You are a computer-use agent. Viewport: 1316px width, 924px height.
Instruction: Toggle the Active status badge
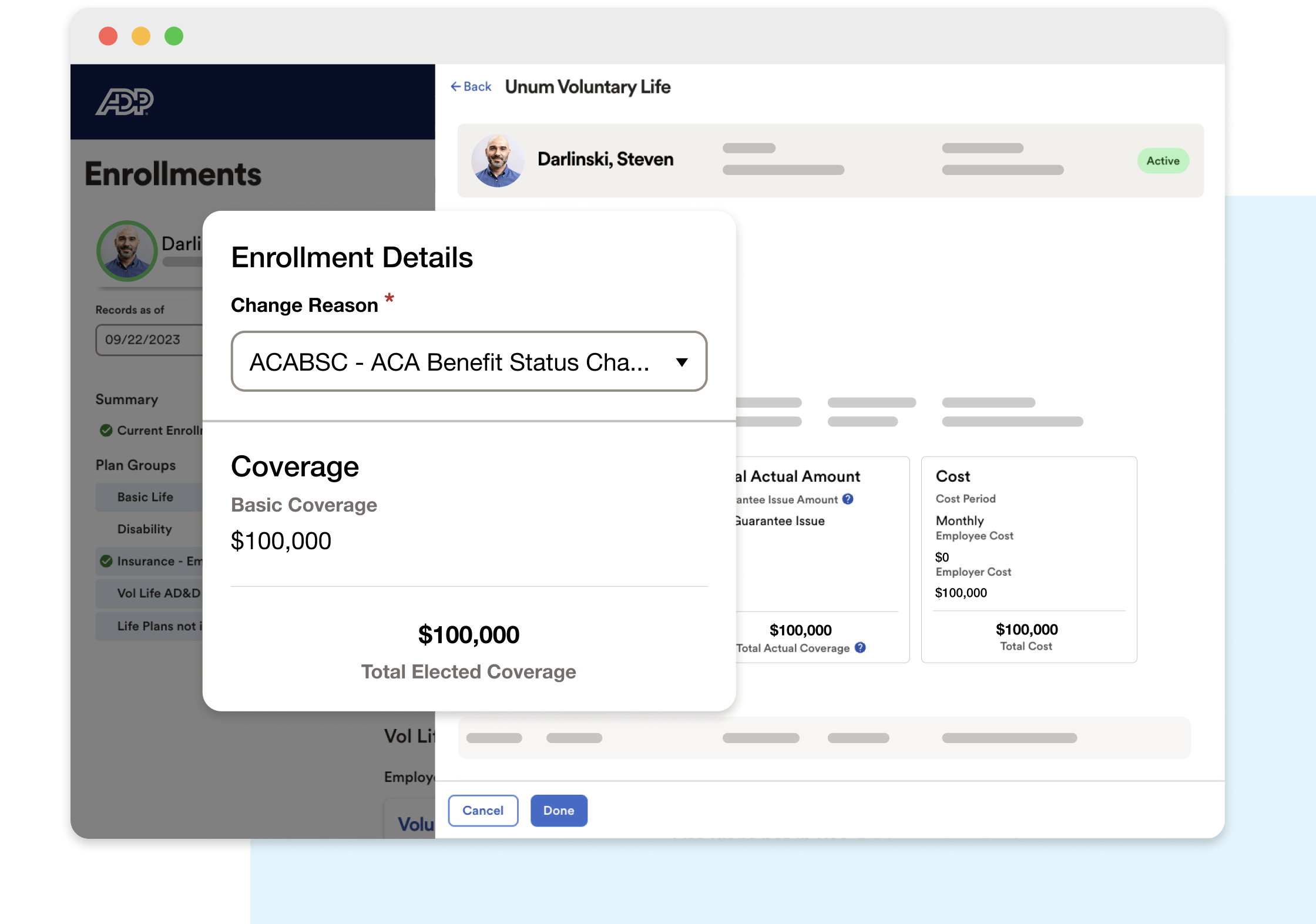(1163, 160)
